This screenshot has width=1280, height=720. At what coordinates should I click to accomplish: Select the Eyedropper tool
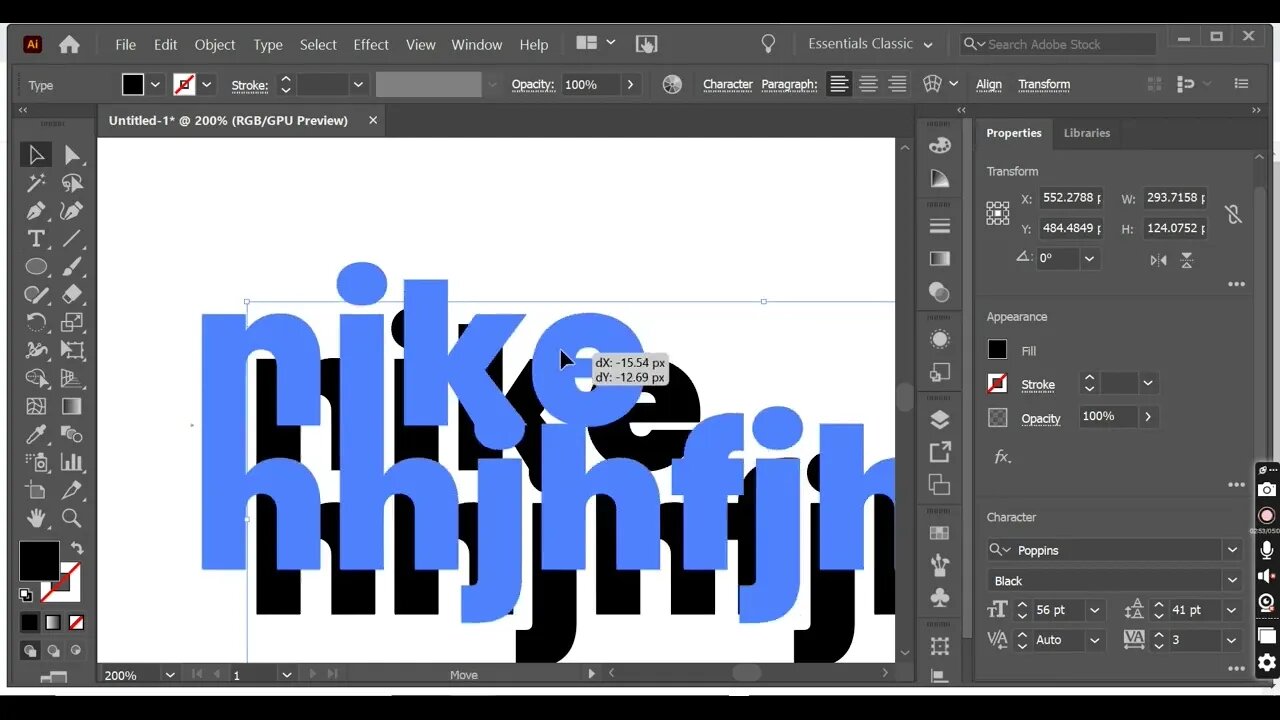pos(36,434)
